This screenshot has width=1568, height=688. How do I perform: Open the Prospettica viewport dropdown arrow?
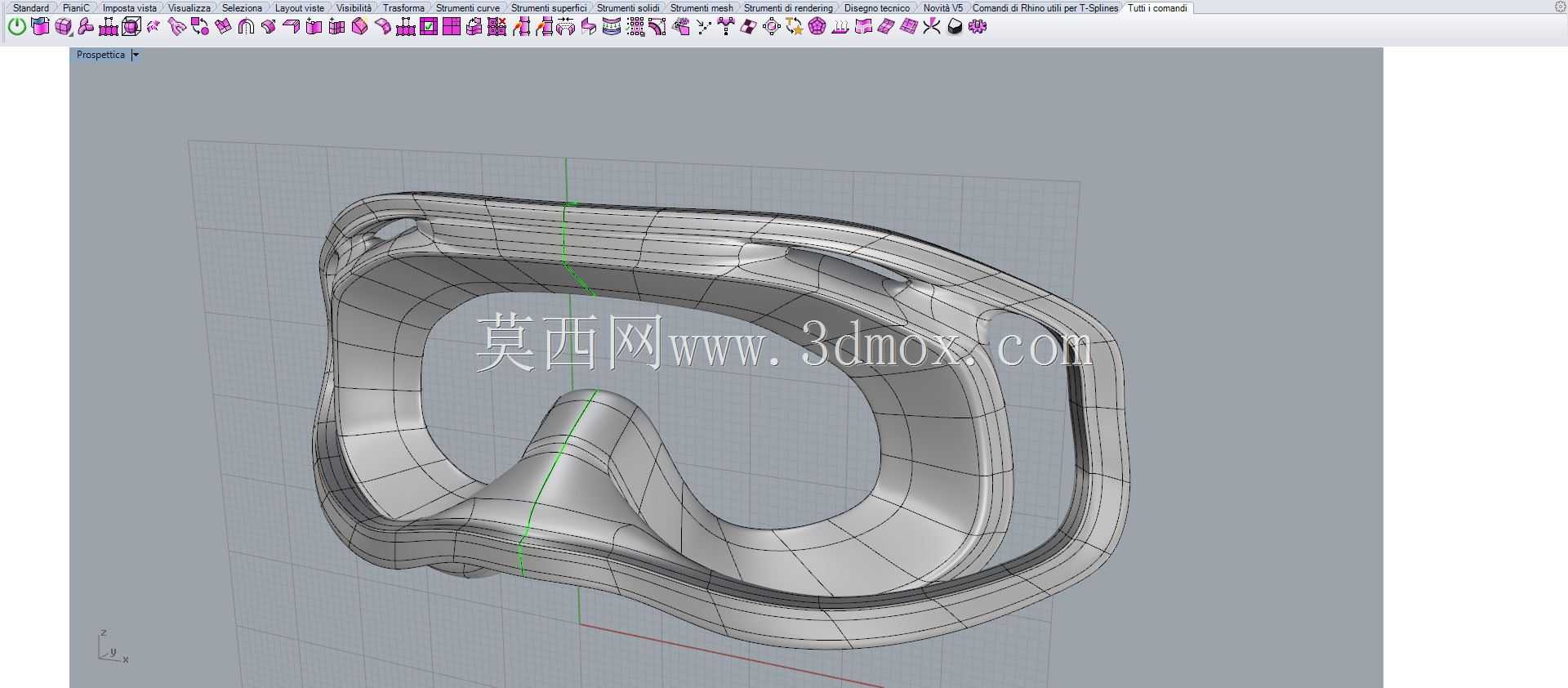(x=136, y=55)
